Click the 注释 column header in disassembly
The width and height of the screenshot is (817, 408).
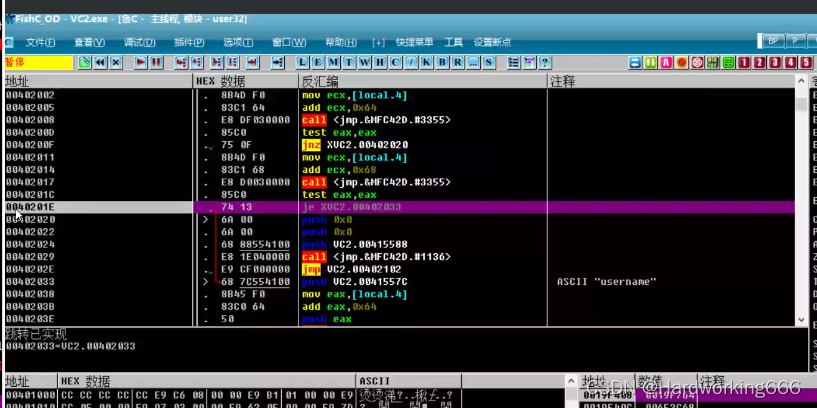coord(671,81)
